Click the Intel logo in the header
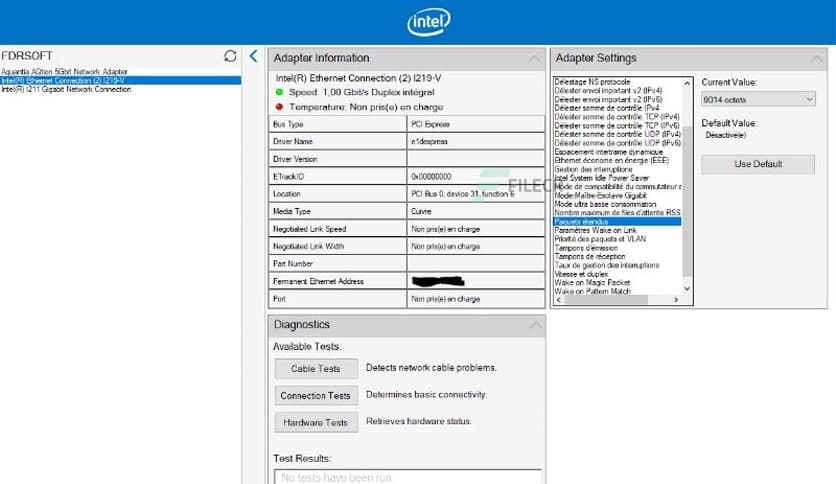Image resolution: width=836 pixels, height=484 pixels. 429,22
